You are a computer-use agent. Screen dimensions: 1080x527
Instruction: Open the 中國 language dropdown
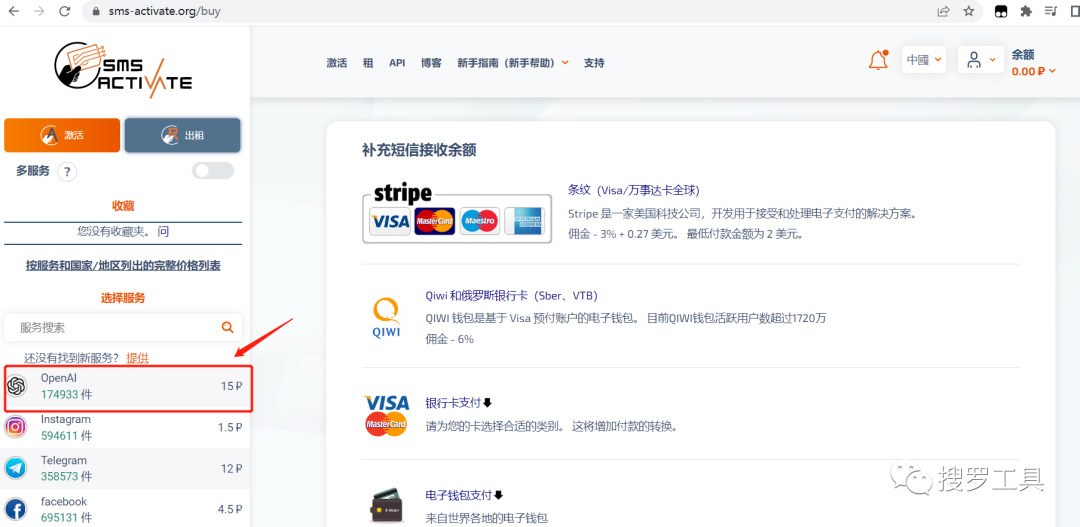tap(924, 60)
